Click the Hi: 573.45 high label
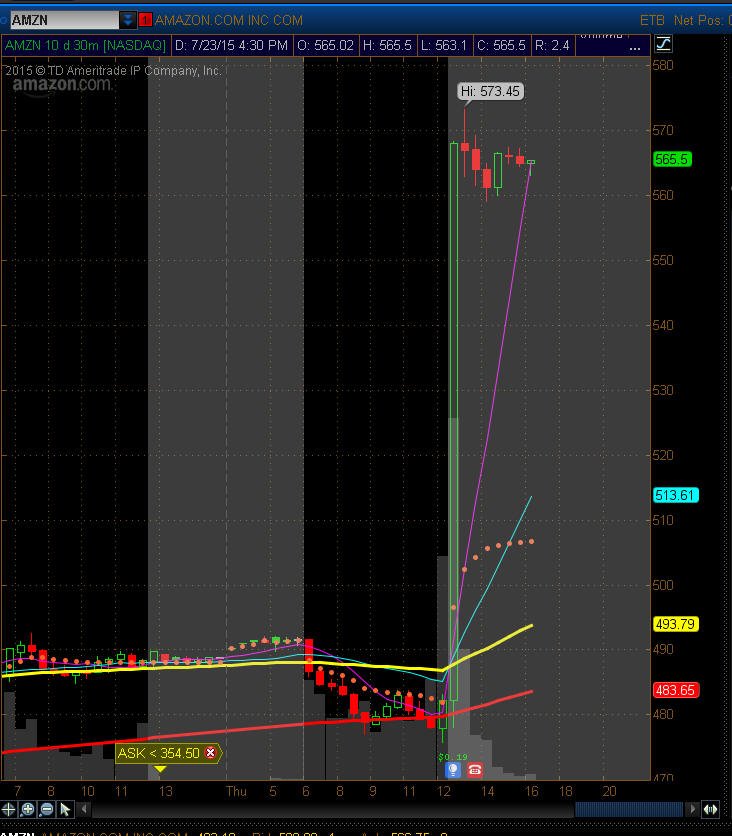The height and width of the screenshot is (836, 732). click(x=490, y=91)
